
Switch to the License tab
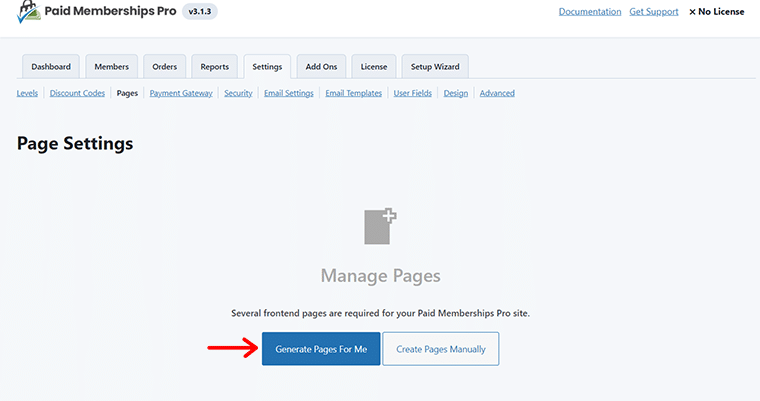click(374, 66)
